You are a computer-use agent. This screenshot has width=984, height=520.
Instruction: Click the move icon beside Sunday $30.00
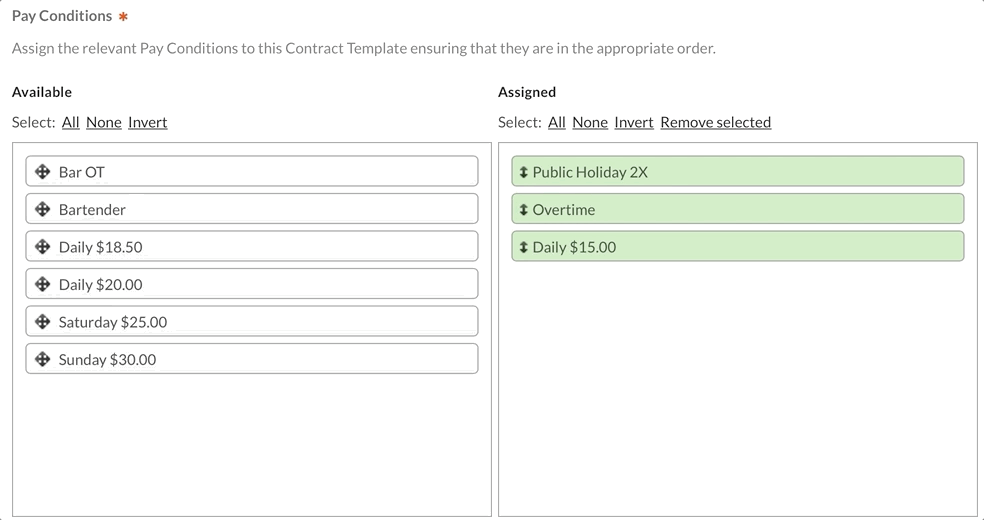(43, 360)
